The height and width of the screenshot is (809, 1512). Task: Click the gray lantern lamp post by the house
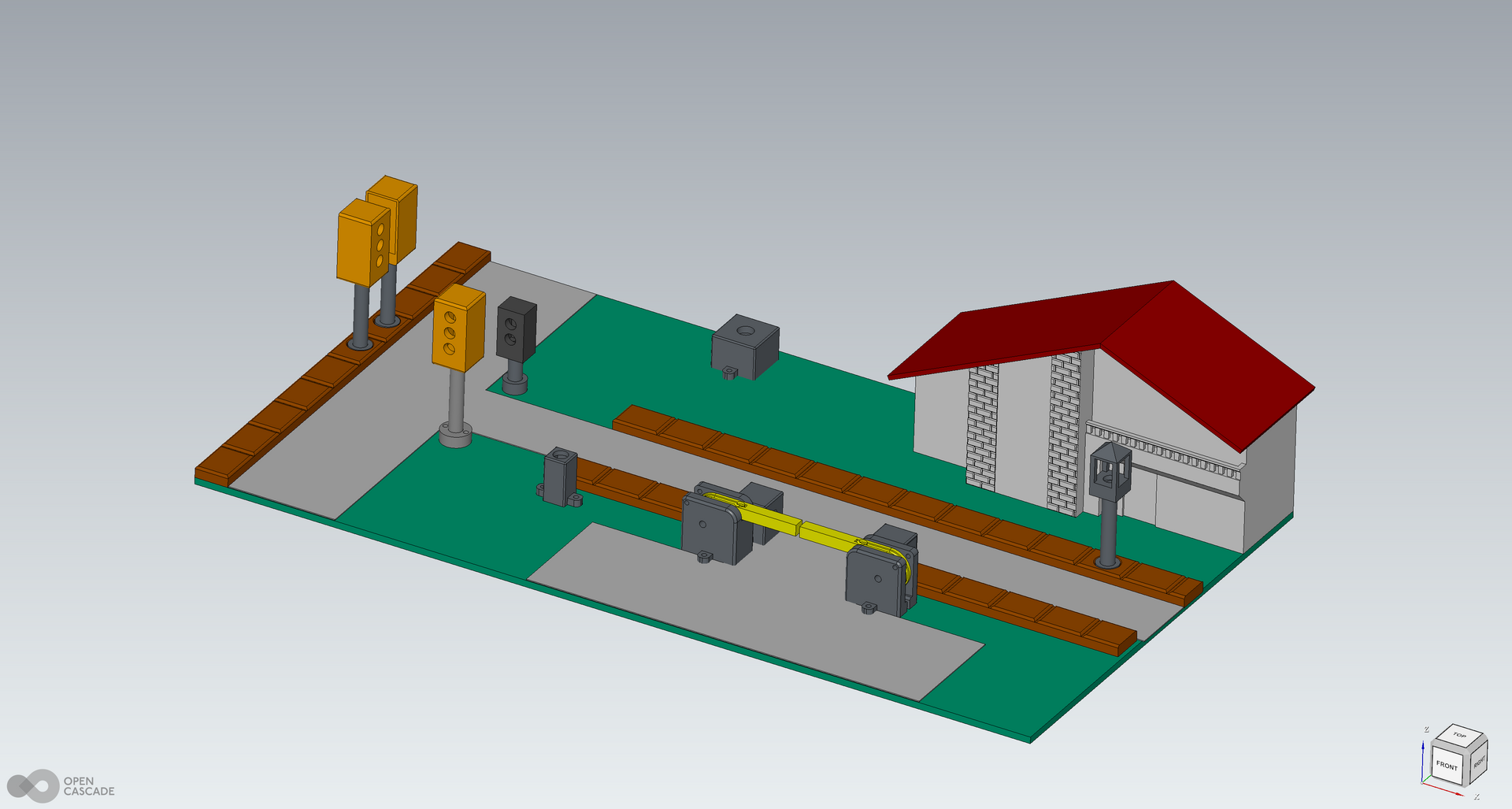[1110, 504]
